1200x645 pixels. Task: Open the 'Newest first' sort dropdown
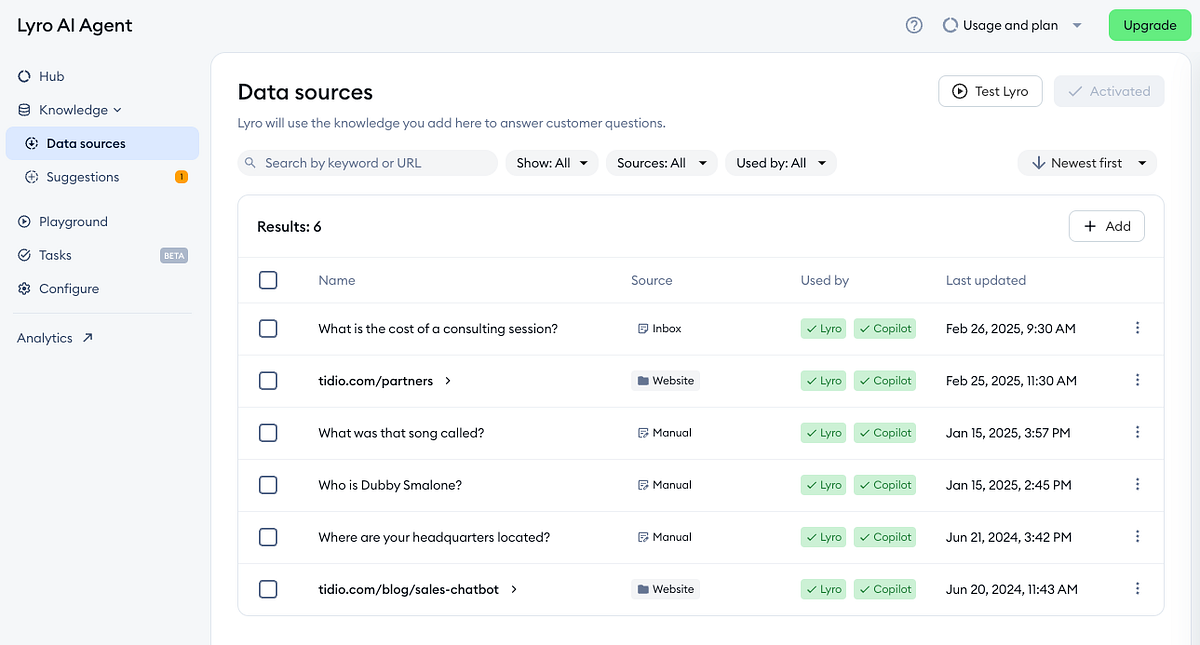[x=1087, y=163]
